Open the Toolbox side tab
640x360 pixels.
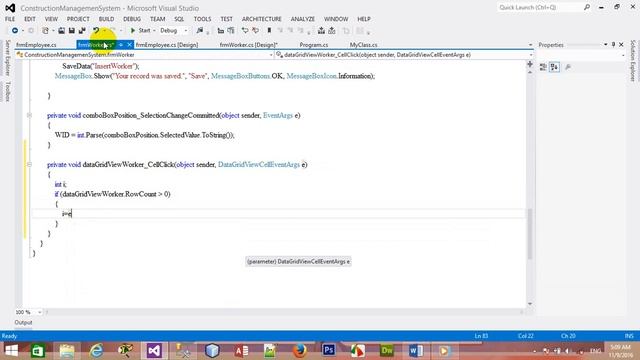pos(7,91)
